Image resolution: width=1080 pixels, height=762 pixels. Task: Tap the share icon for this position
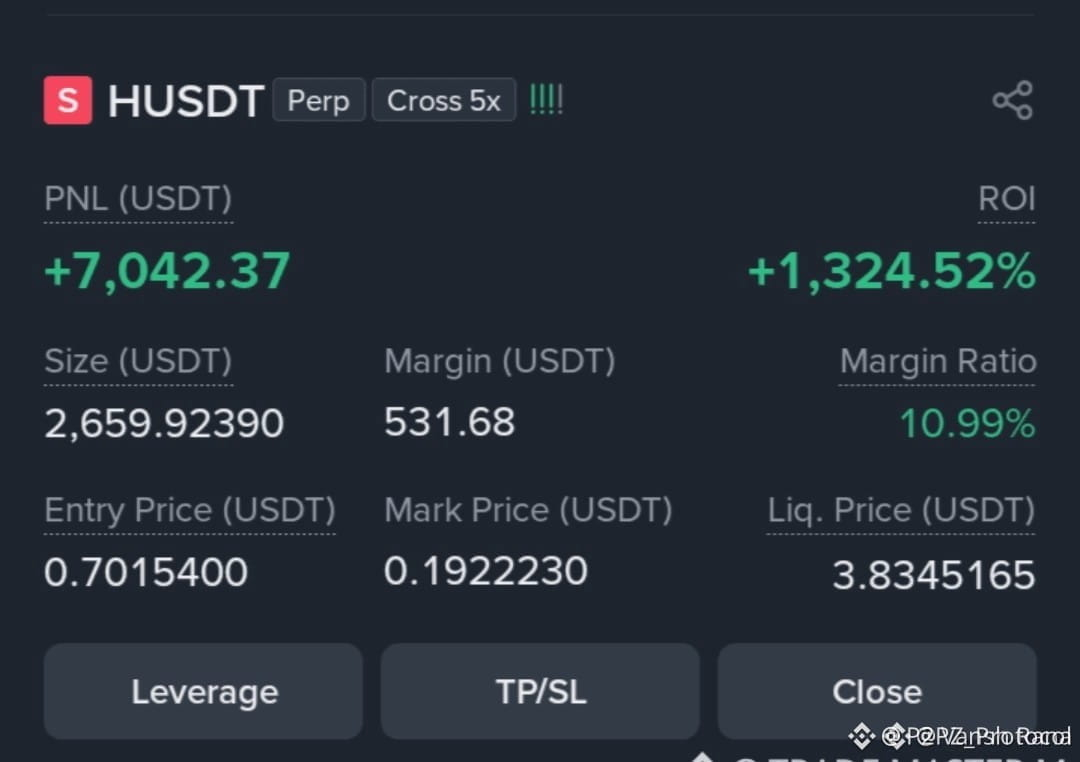point(1012,101)
